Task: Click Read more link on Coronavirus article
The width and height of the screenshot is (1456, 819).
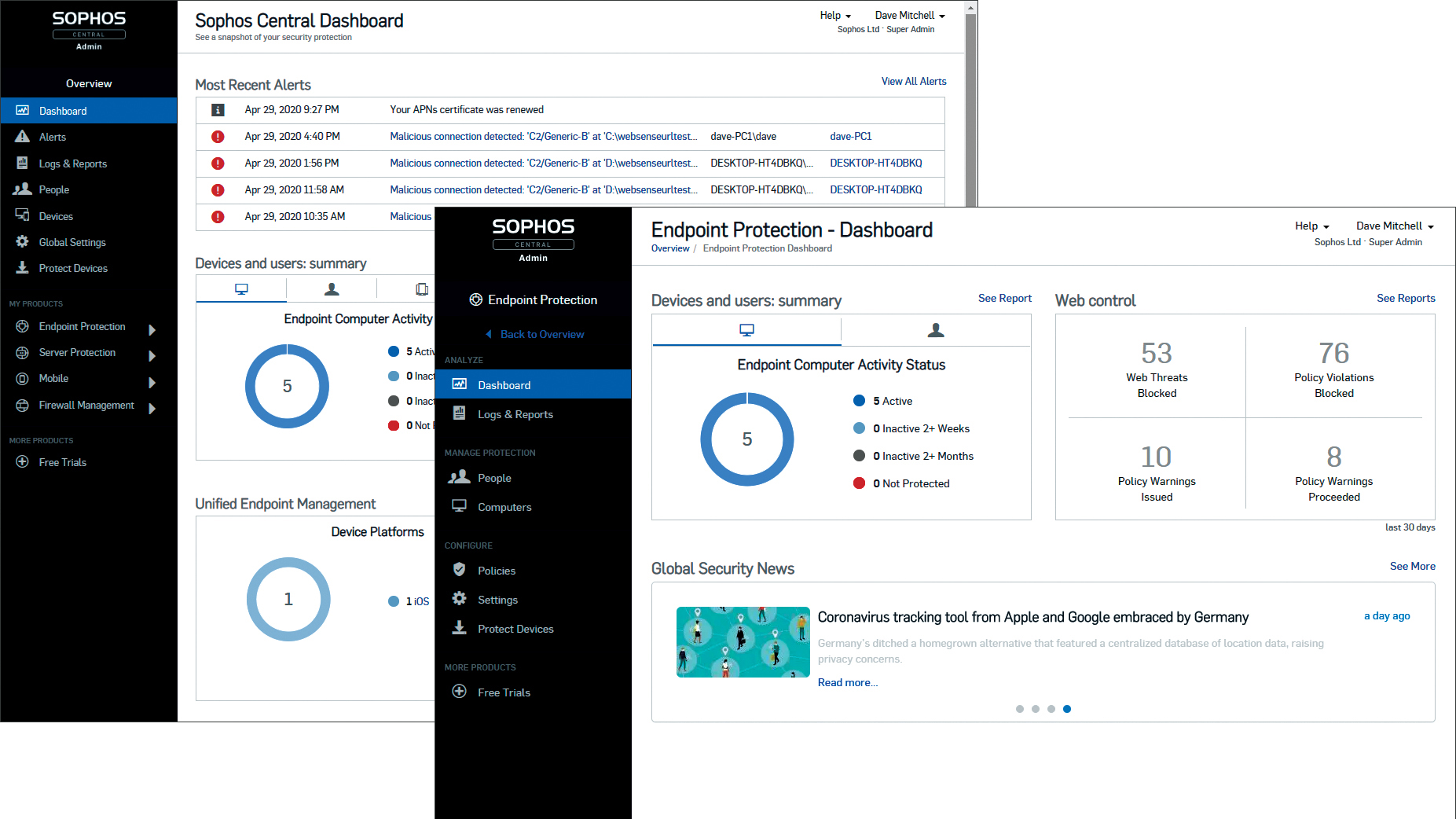Action: tap(848, 683)
